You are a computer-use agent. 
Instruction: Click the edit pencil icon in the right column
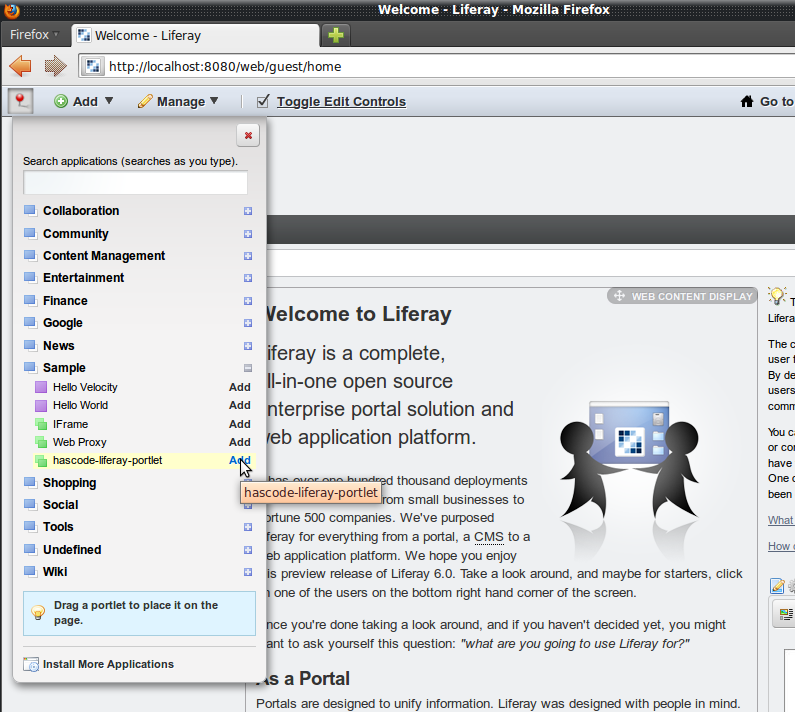(777, 586)
